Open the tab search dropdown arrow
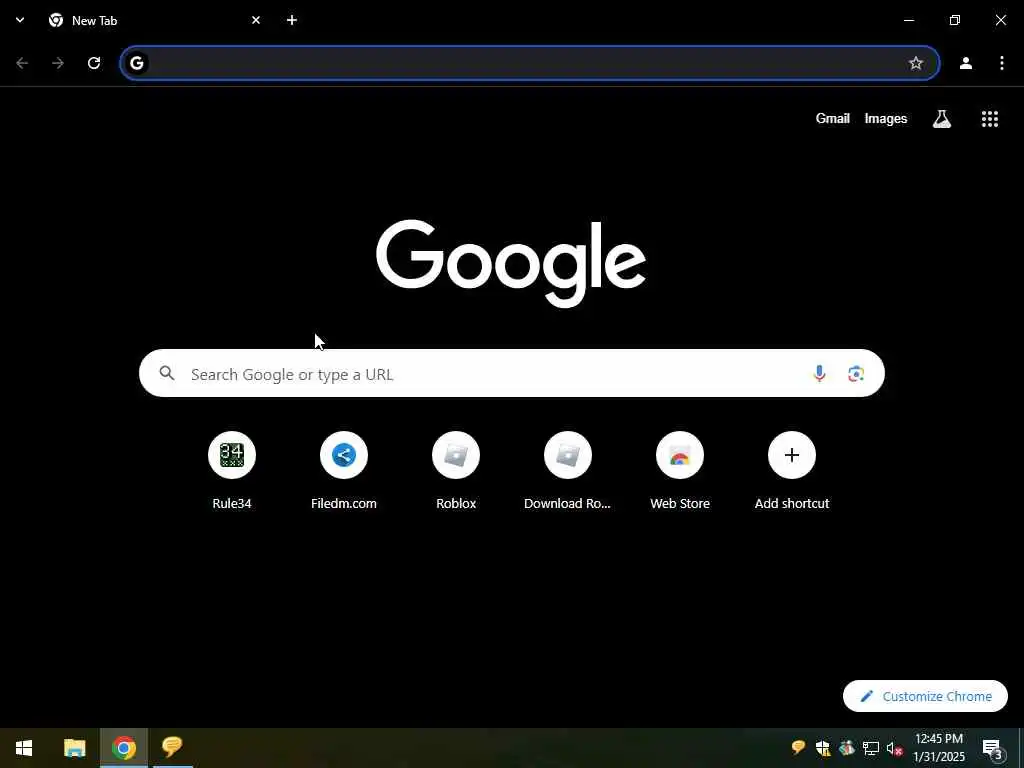 20,20
